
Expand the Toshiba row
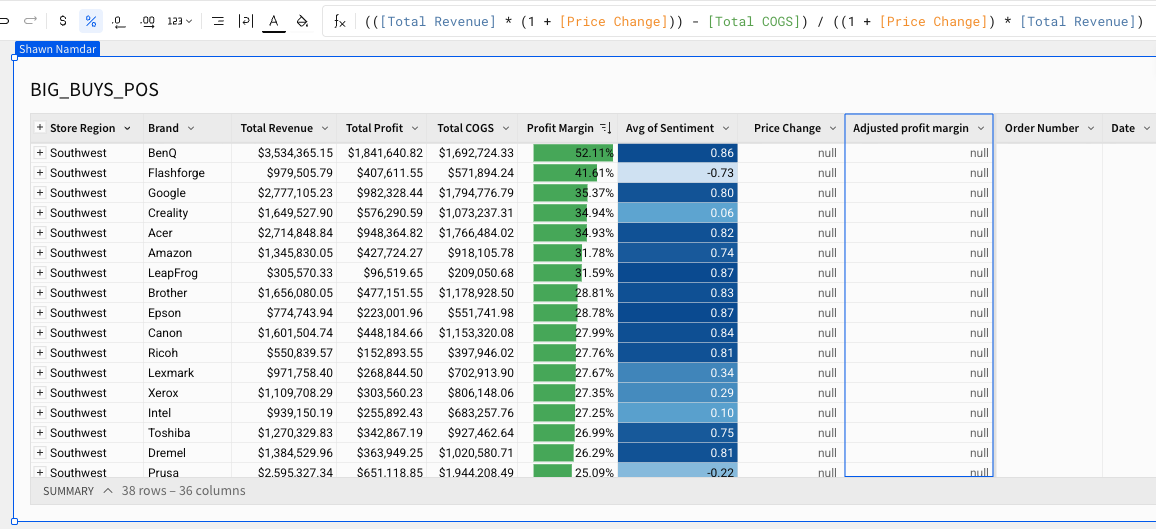click(x=40, y=432)
